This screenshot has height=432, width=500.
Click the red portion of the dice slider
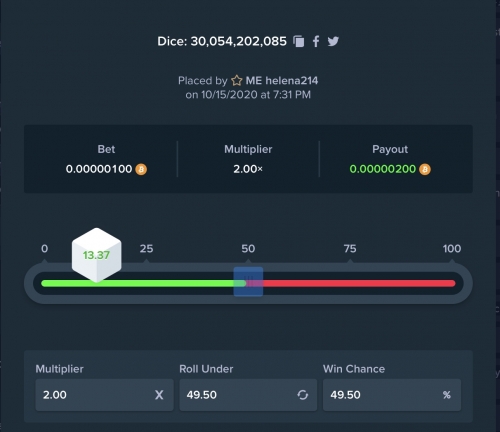[x=359, y=283]
